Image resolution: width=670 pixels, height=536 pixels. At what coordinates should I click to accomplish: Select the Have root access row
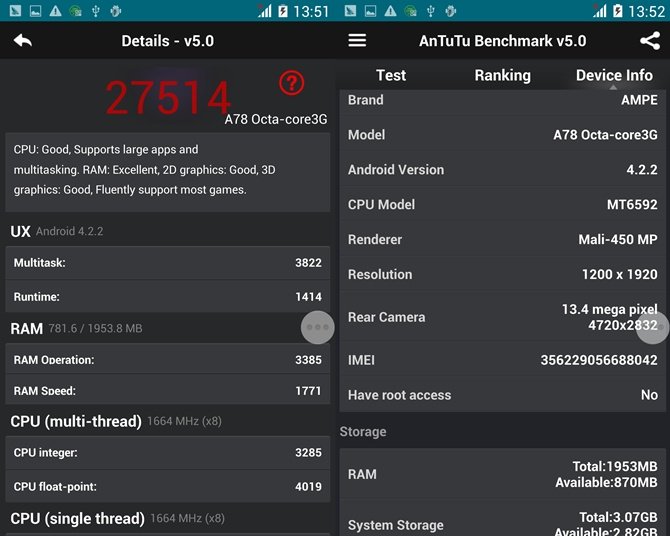point(502,395)
